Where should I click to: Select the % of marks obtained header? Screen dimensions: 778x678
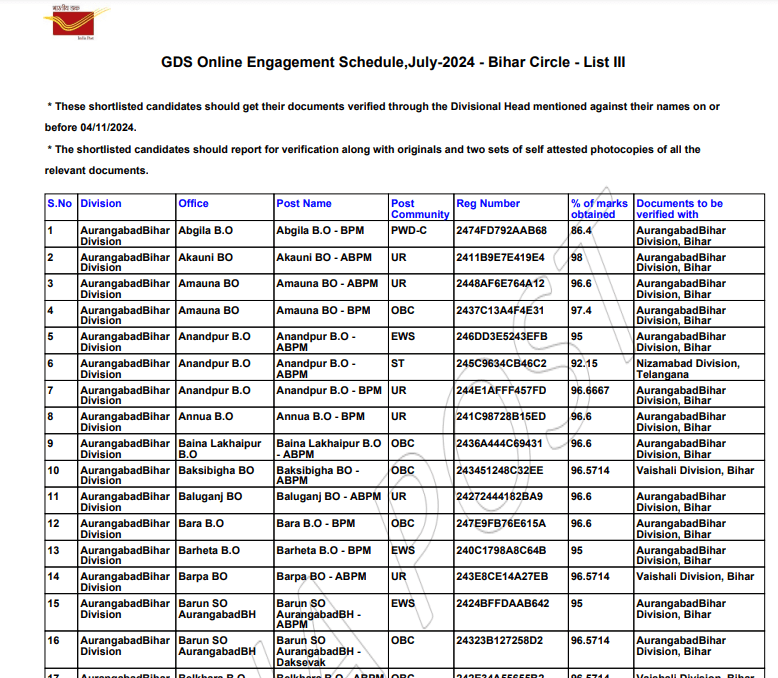[x=599, y=209]
